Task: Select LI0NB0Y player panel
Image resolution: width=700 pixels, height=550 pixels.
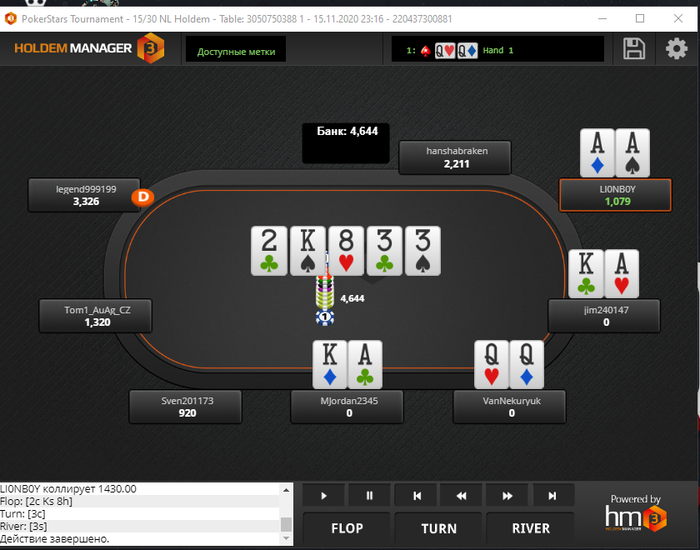Action: click(615, 195)
